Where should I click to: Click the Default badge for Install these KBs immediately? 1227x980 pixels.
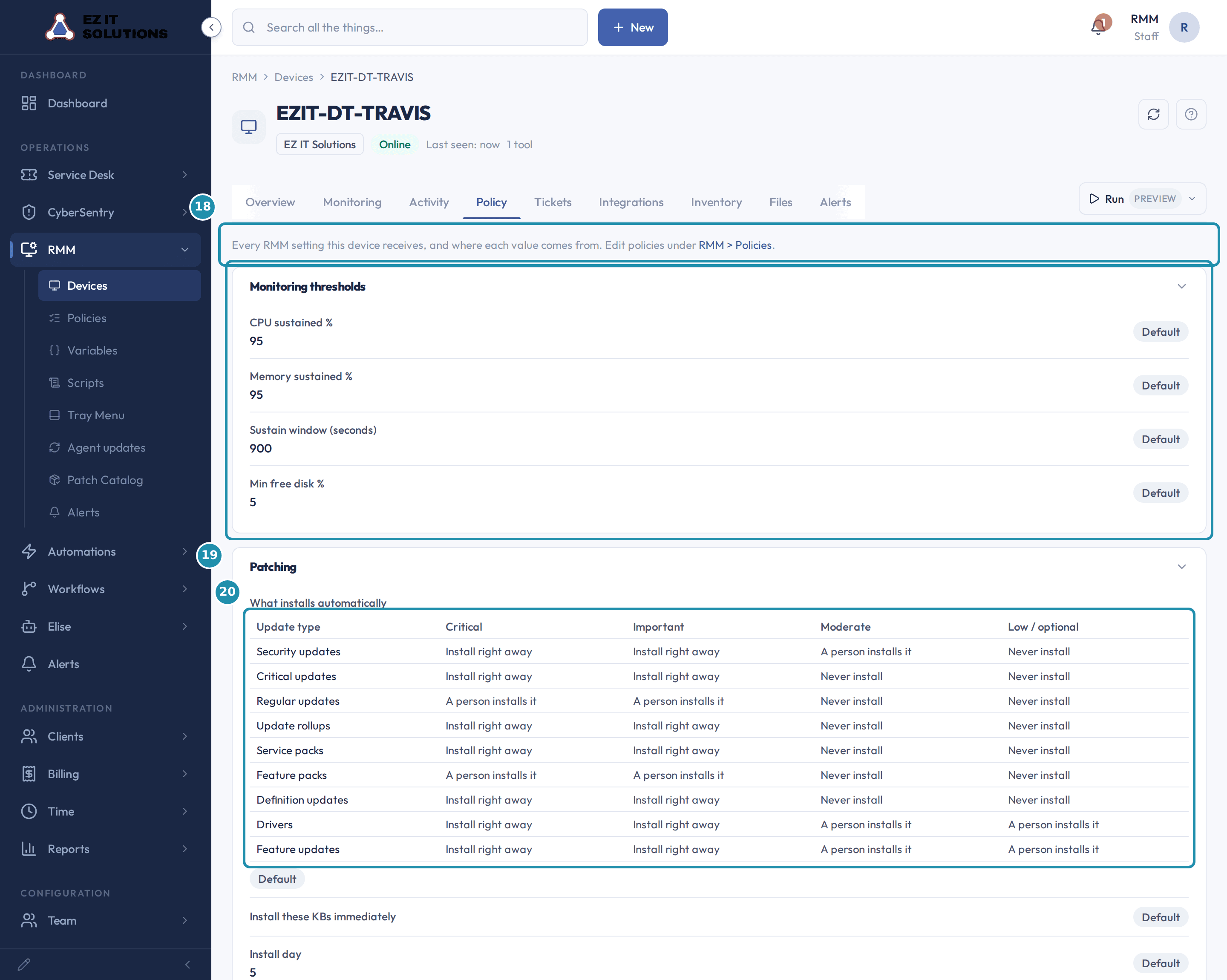1160,917
